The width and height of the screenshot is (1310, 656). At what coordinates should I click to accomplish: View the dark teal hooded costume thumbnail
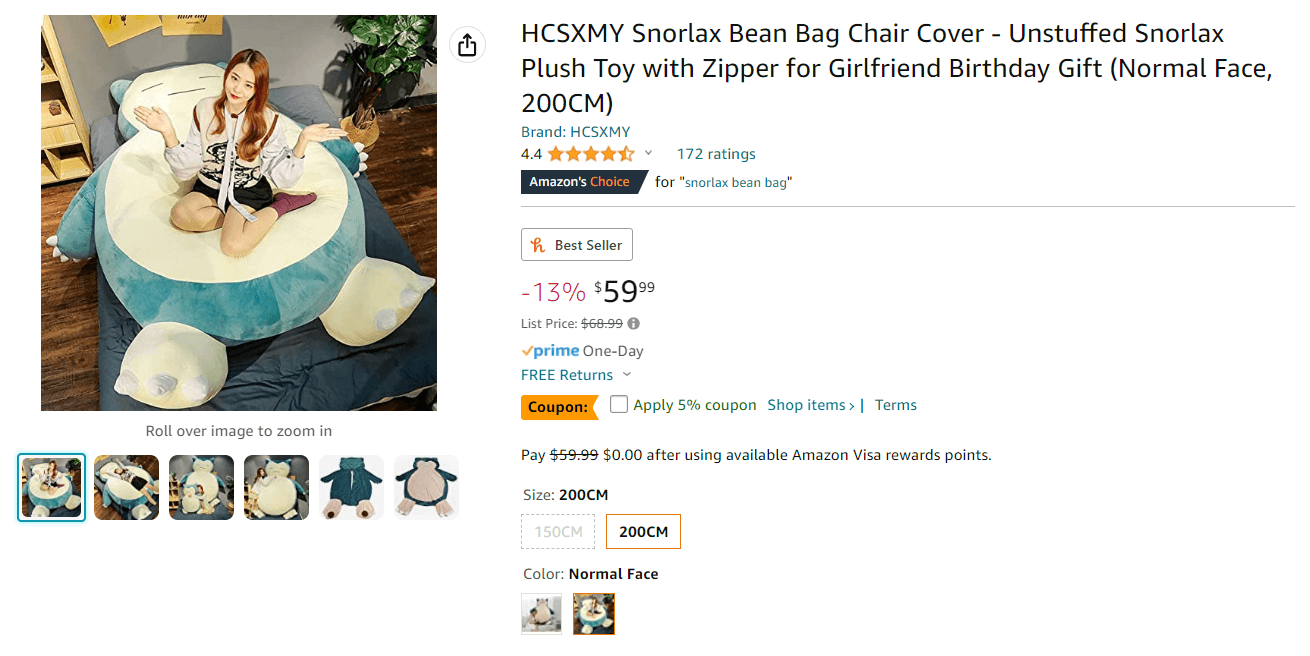351,488
